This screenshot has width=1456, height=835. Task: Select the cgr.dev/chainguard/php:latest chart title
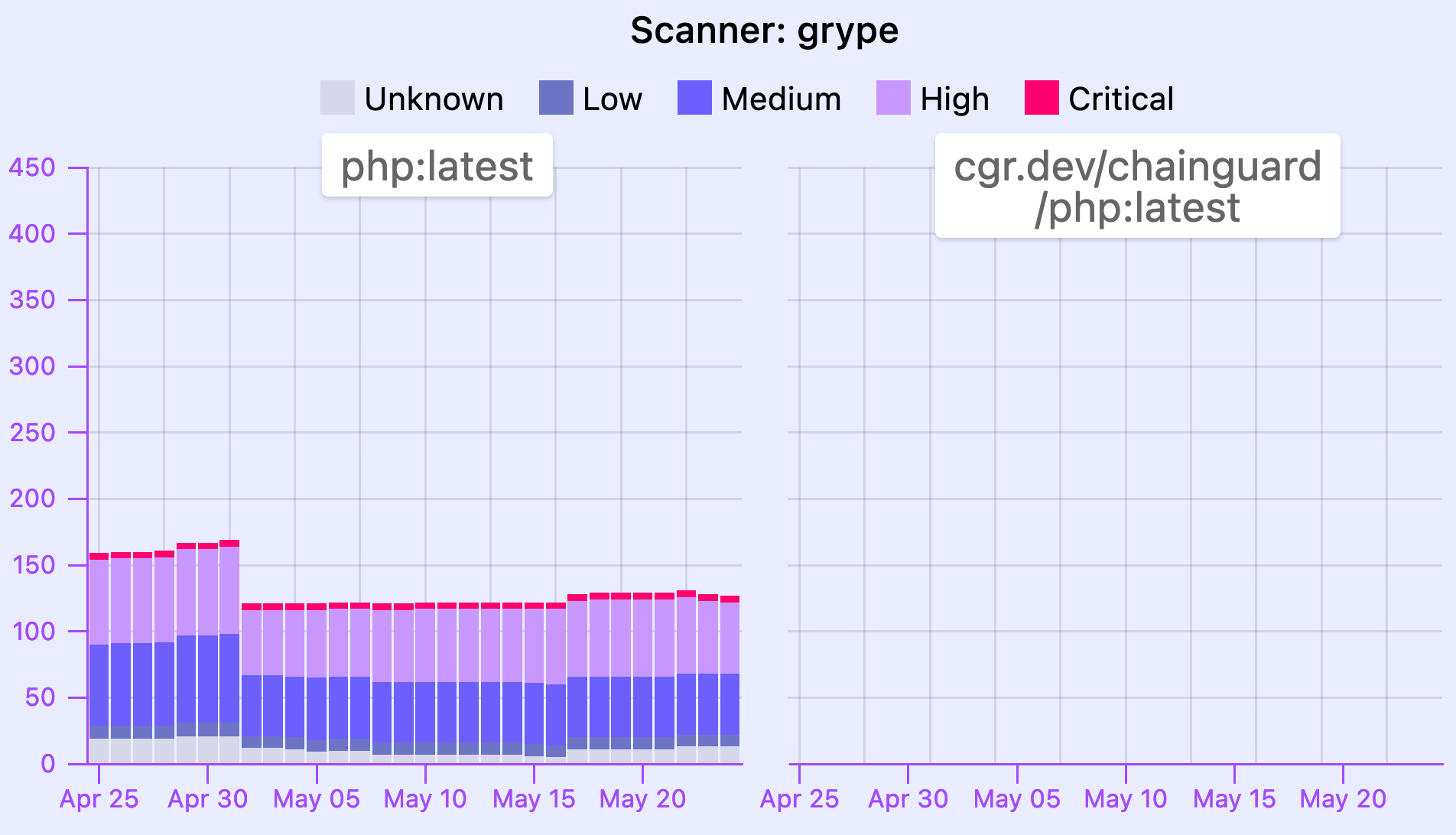1137,187
